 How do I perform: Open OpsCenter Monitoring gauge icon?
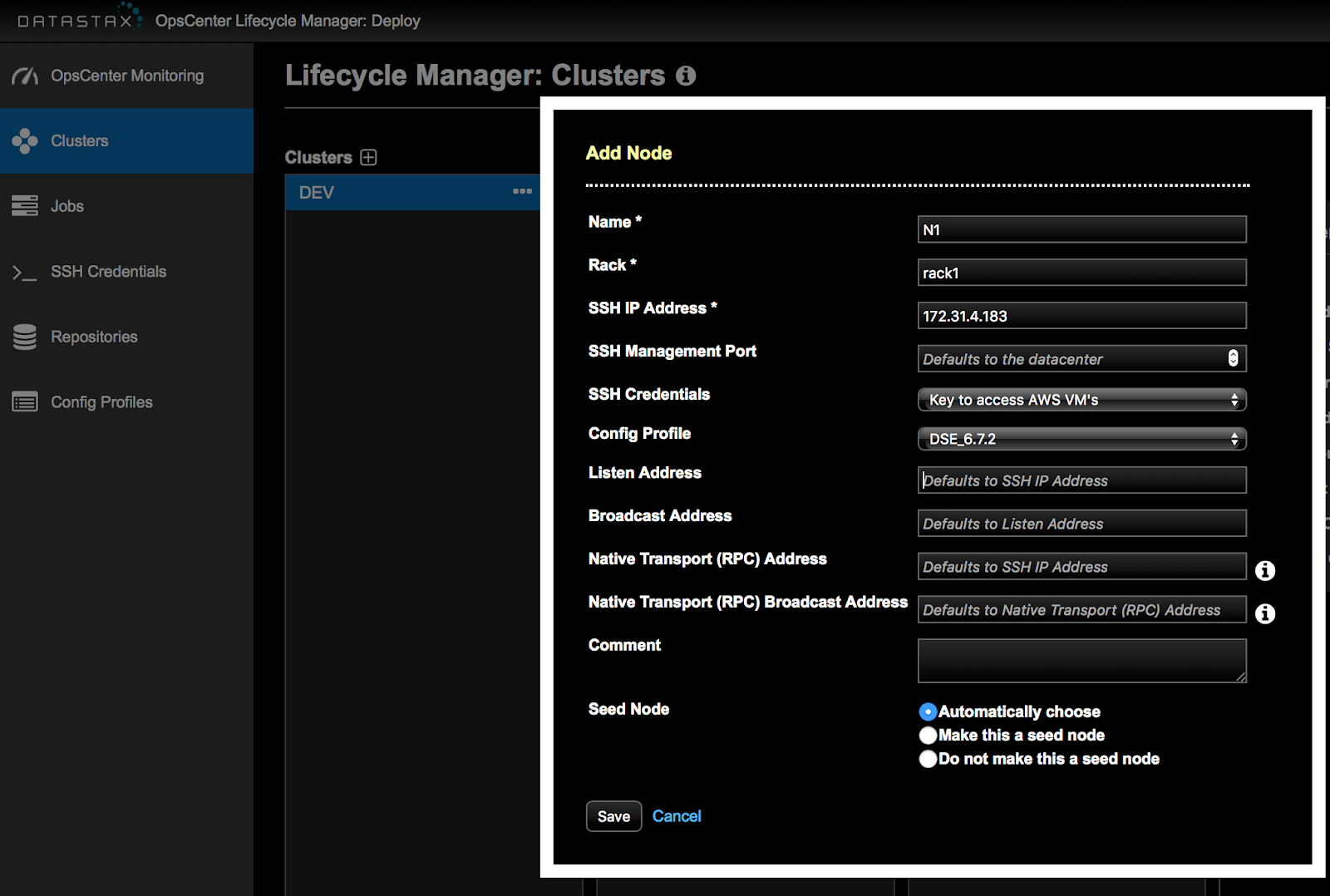pos(25,76)
